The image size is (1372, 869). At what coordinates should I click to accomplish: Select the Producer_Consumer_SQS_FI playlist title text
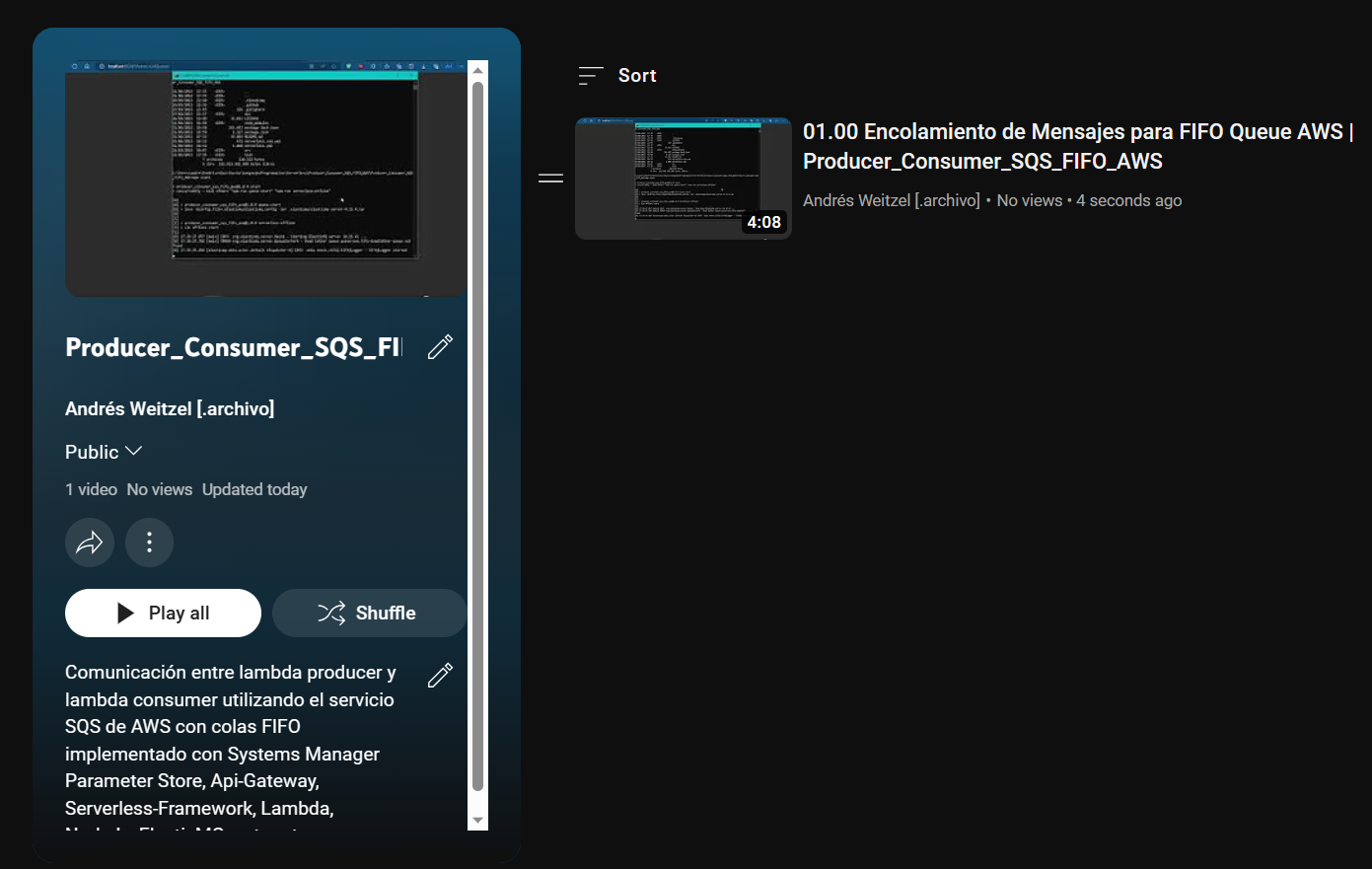(234, 347)
